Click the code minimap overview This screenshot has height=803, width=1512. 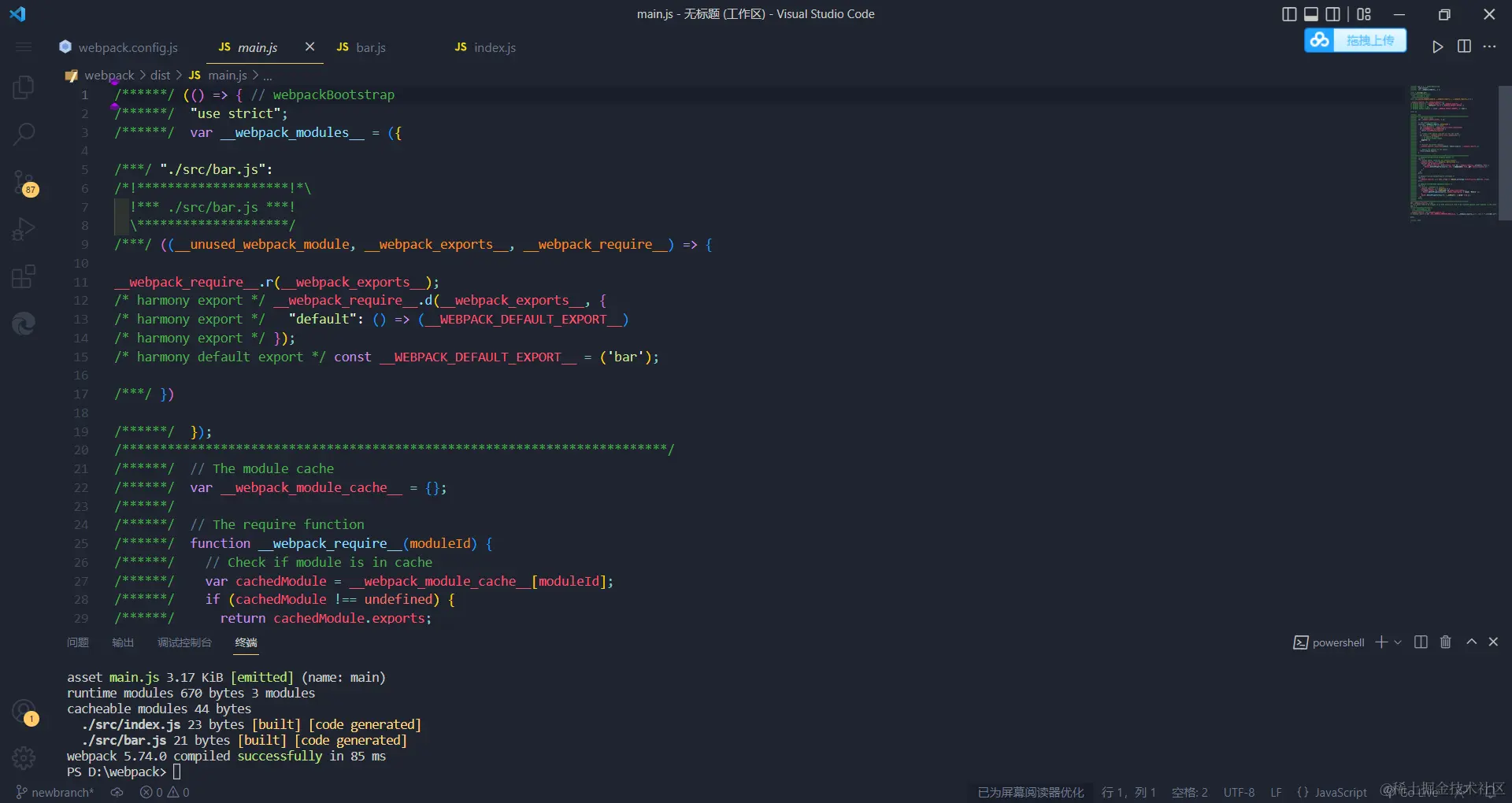[x=1452, y=154]
